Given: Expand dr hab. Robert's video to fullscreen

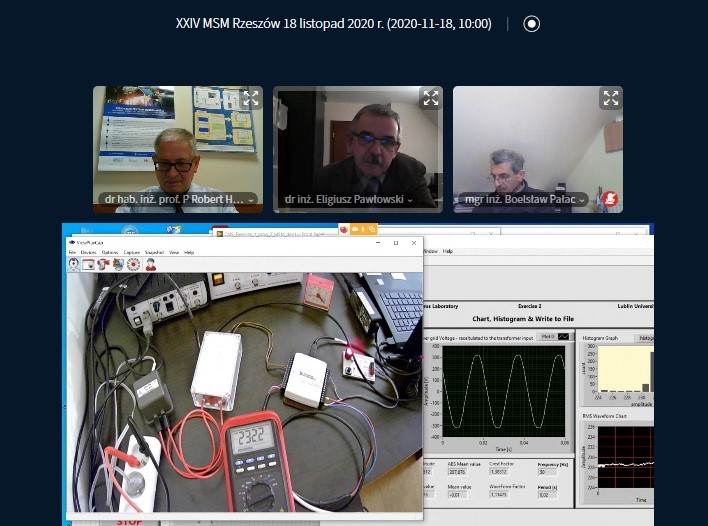Looking at the screenshot, I should point(251,98).
